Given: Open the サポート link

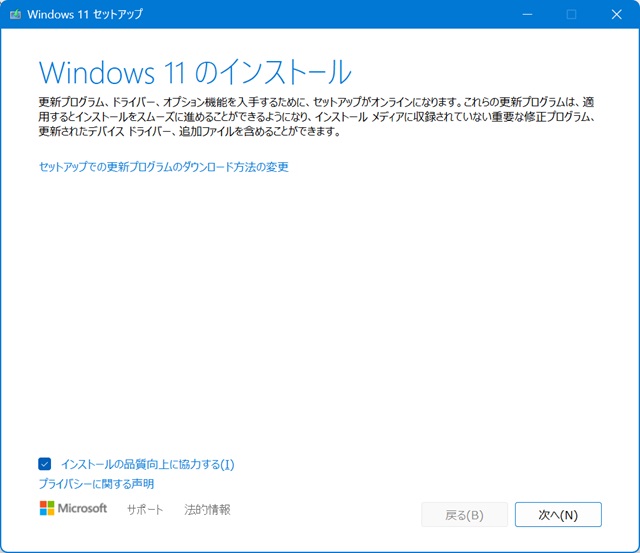Looking at the screenshot, I should tap(145, 509).
